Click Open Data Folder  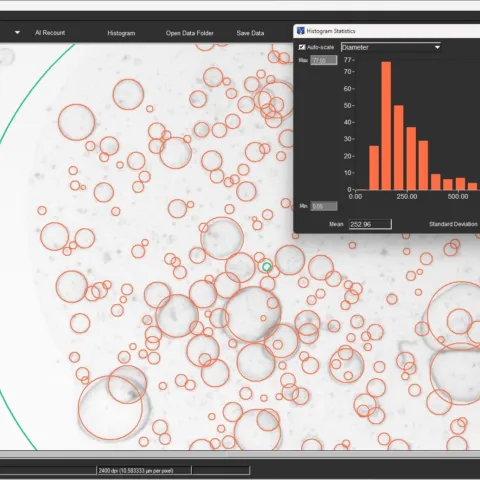190,33
